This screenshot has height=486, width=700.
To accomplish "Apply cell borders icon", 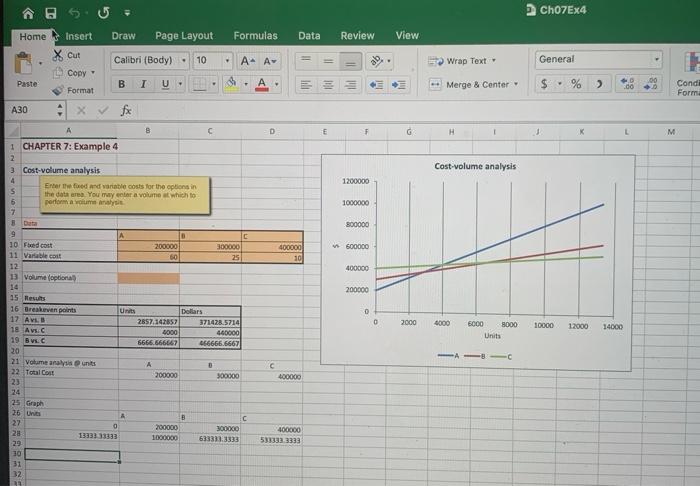I will 199,84.
